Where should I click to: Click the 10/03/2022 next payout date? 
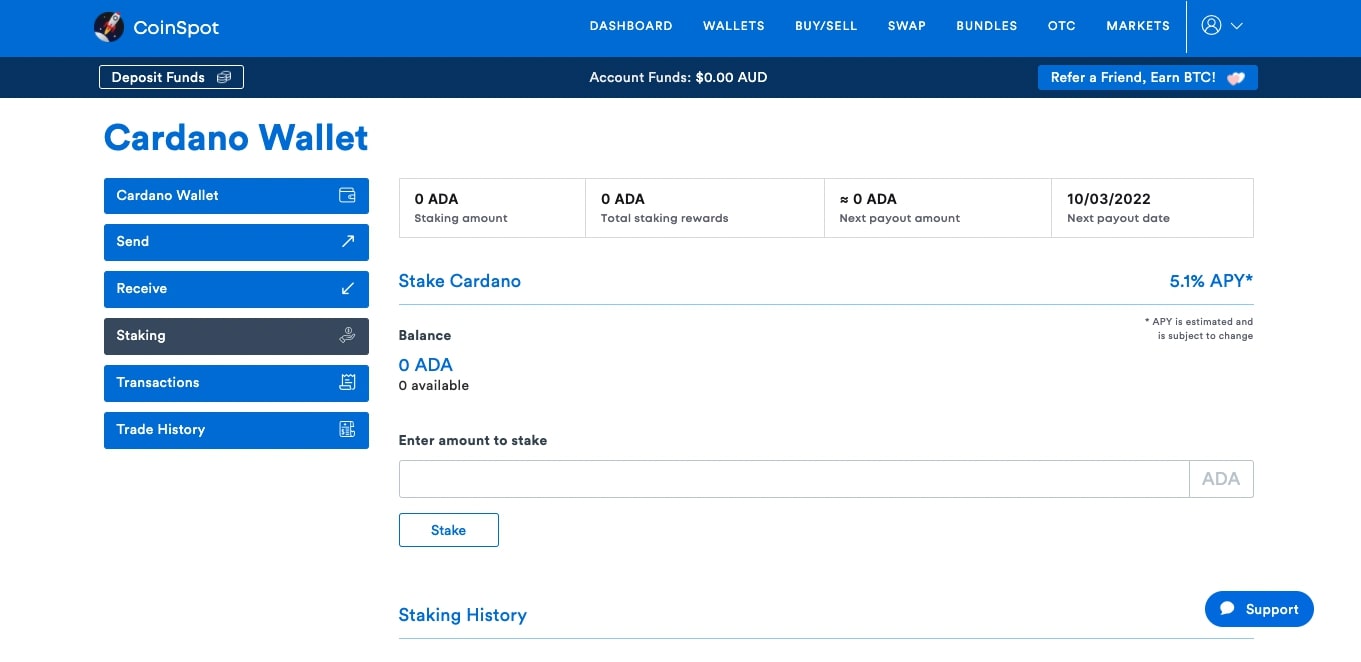pos(1108,199)
